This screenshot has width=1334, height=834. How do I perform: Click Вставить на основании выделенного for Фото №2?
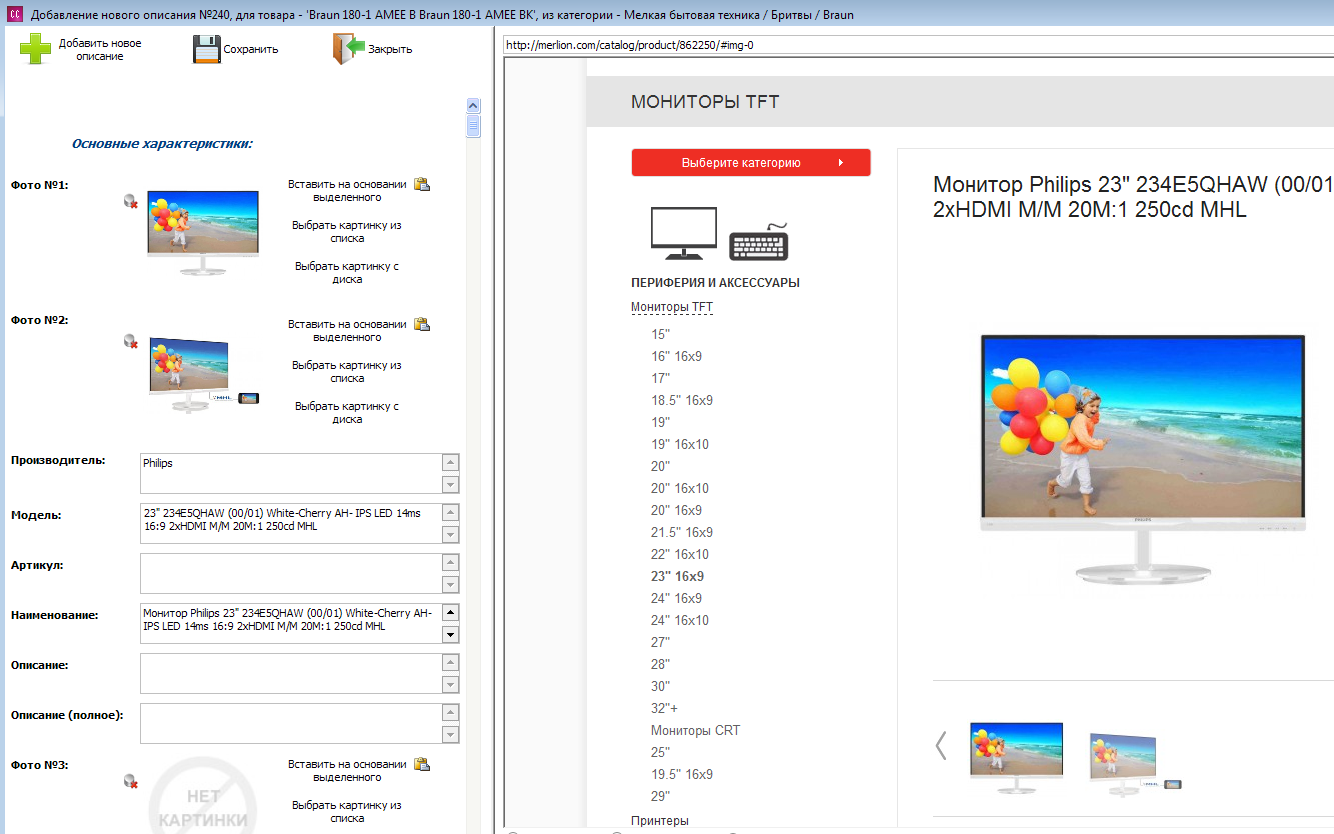[347, 330]
